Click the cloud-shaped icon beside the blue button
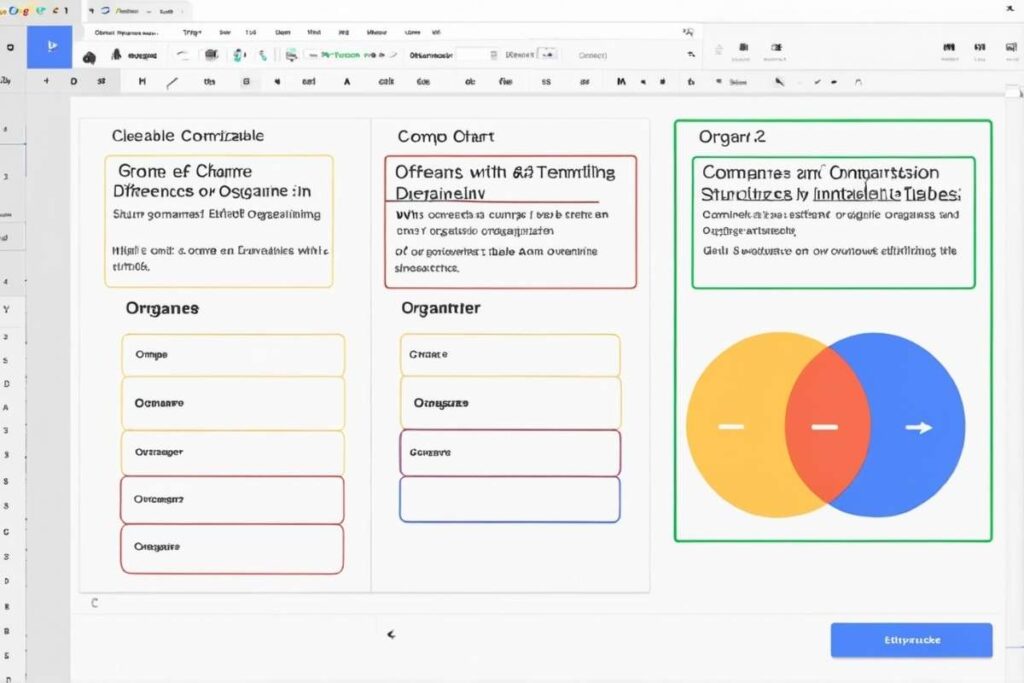Screen dimensions: 1024x683 (89, 57)
